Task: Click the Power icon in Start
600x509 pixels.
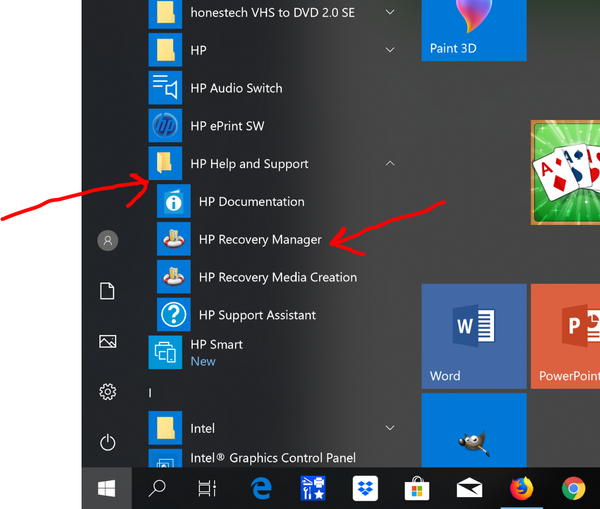Action: tap(108, 442)
